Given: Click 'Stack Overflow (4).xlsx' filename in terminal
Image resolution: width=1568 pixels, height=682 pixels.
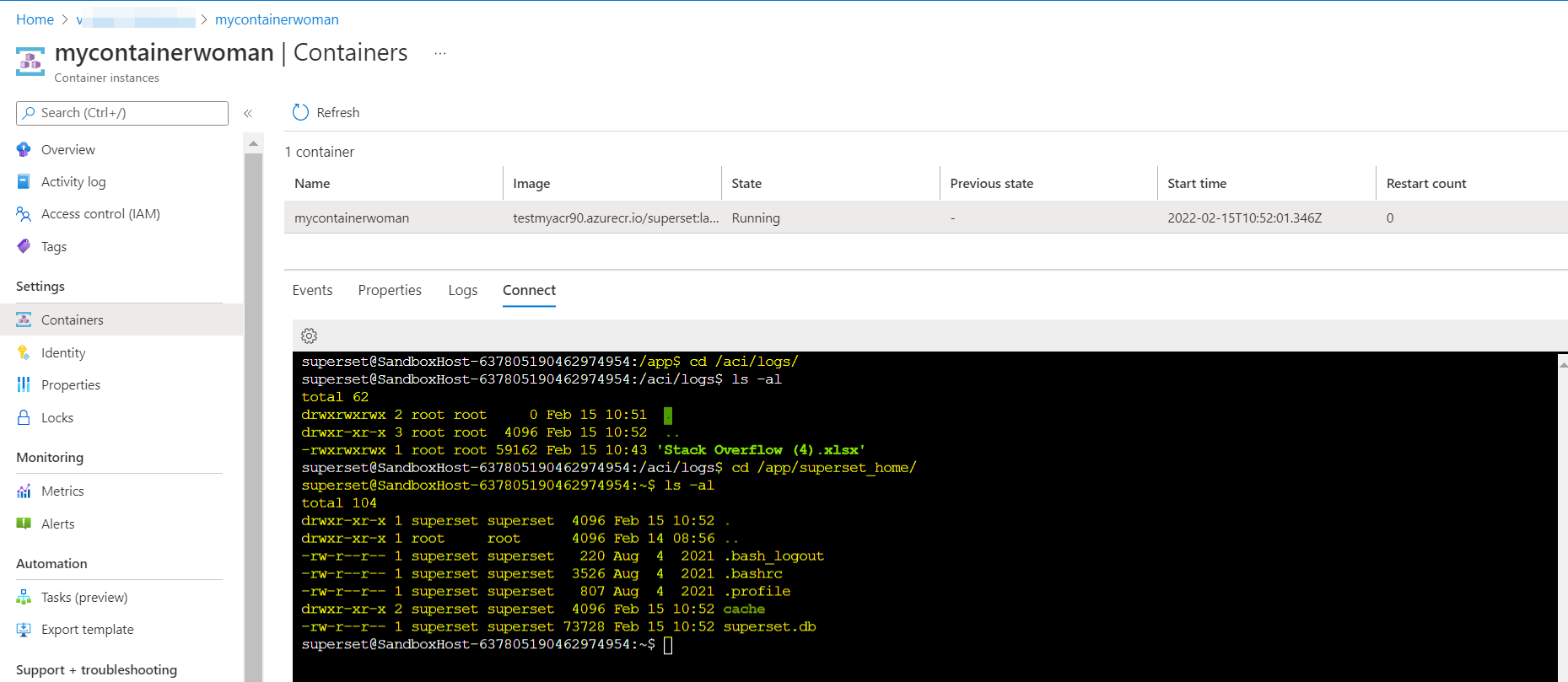Looking at the screenshot, I should tap(761, 450).
